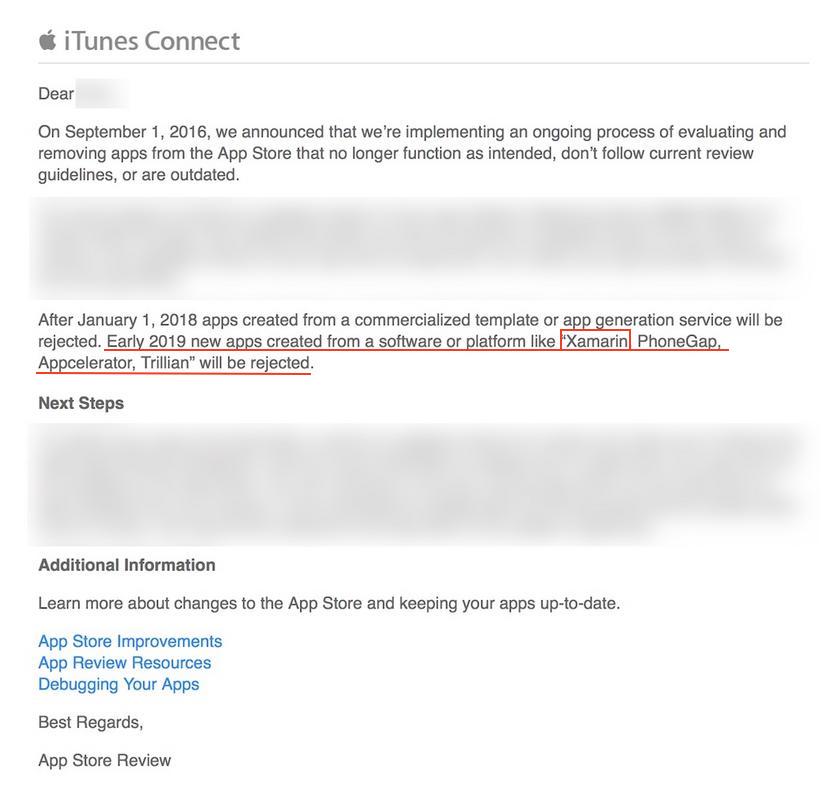
Task: Click the word PhoneGap
Action: [x=678, y=340]
